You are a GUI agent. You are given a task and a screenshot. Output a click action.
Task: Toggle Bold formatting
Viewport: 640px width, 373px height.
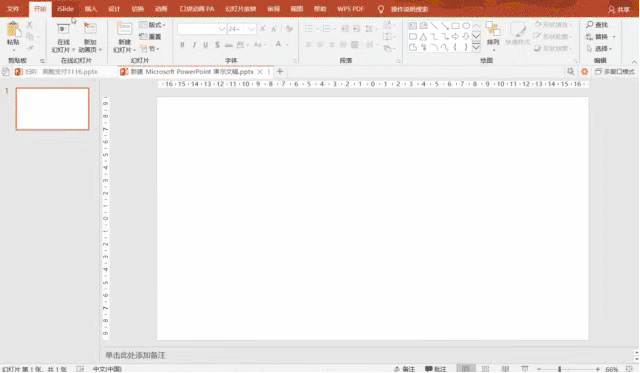click(x=182, y=44)
